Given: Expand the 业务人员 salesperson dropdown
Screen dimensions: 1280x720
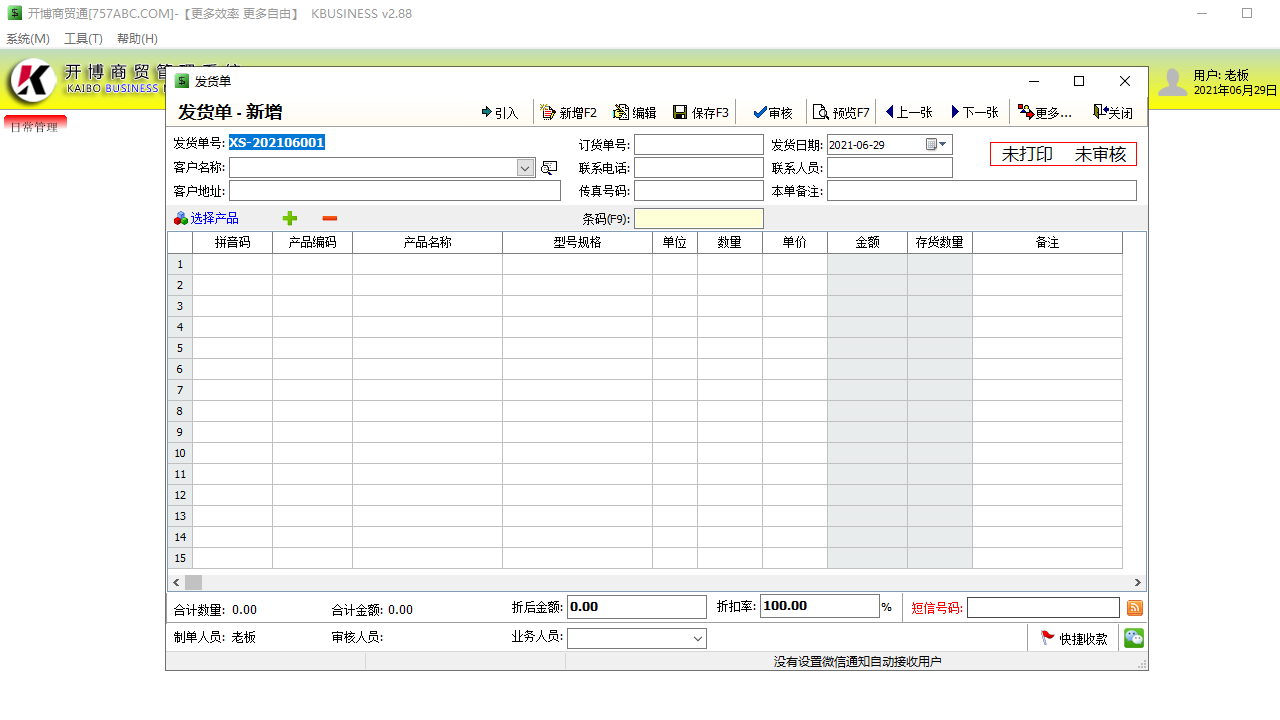Looking at the screenshot, I should (x=698, y=637).
